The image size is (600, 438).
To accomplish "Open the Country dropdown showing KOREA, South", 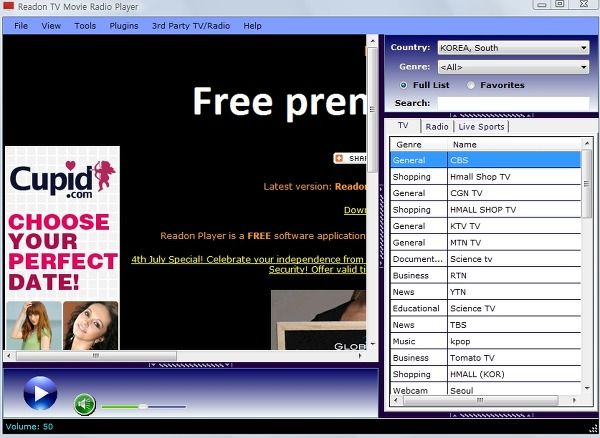I will click(513, 48).
